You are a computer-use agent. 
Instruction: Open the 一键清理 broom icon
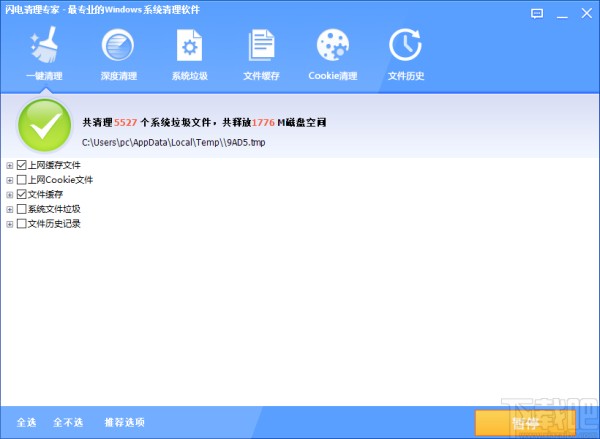[44, 45]
